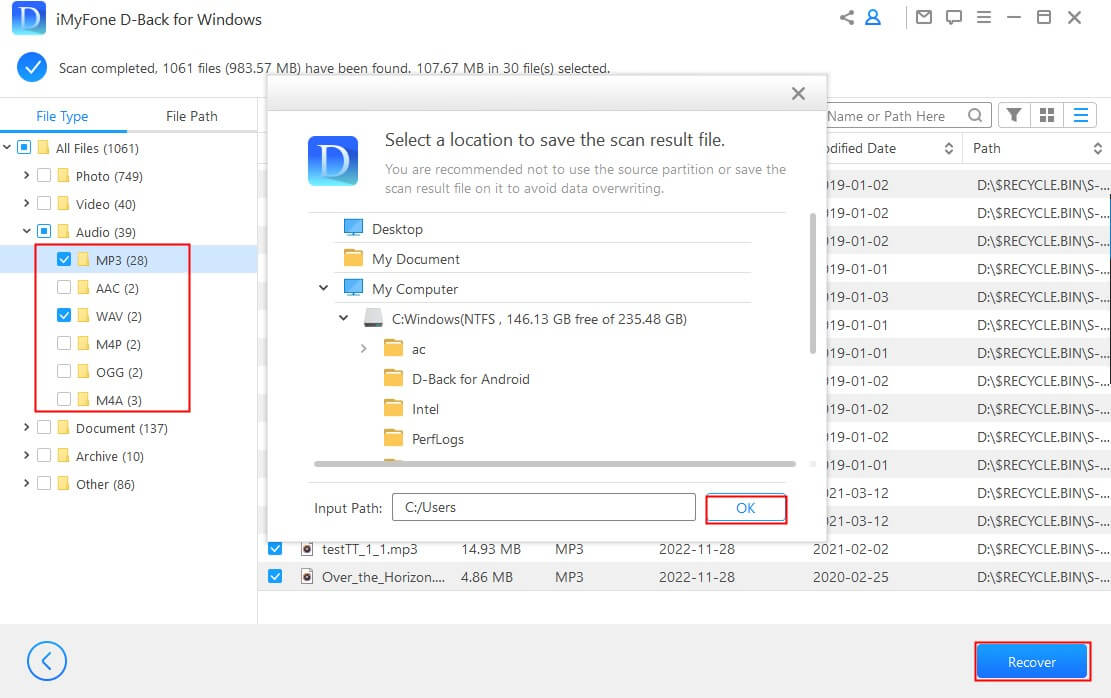The image size is (1111, 698).
Task: Expand the Other category
Action: coord(26,483)
